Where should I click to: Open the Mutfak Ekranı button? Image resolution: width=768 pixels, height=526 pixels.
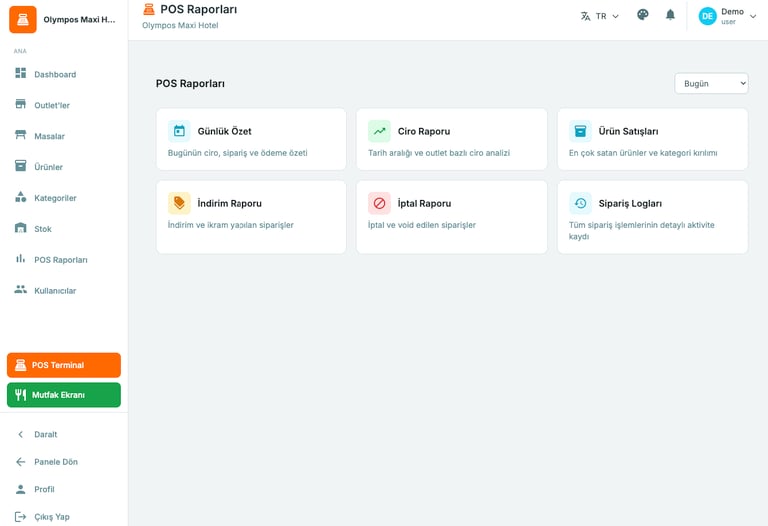coord(64,395)
